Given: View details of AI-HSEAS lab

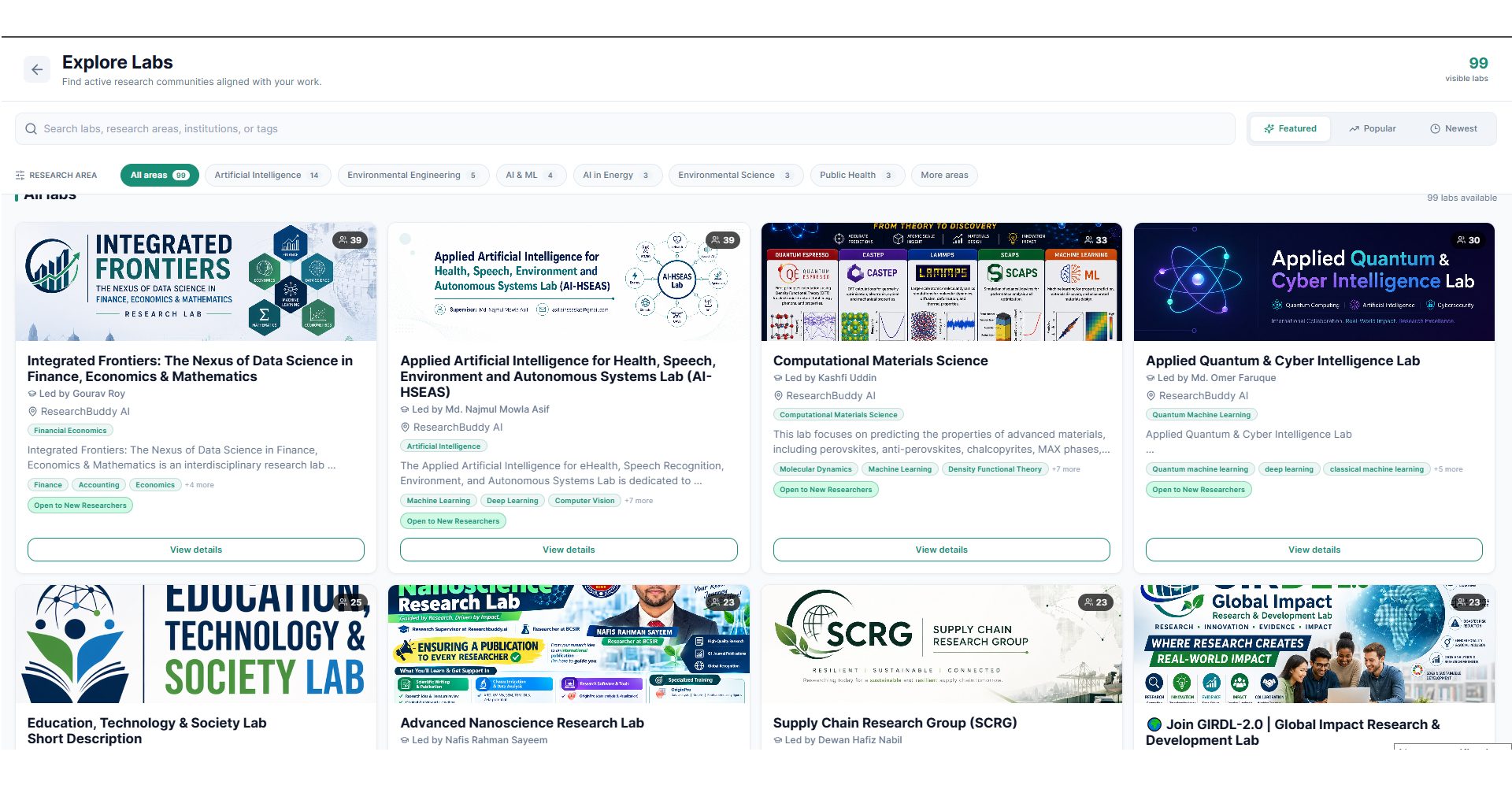Looking at the screenshot, I should click(x=569, y=550).
